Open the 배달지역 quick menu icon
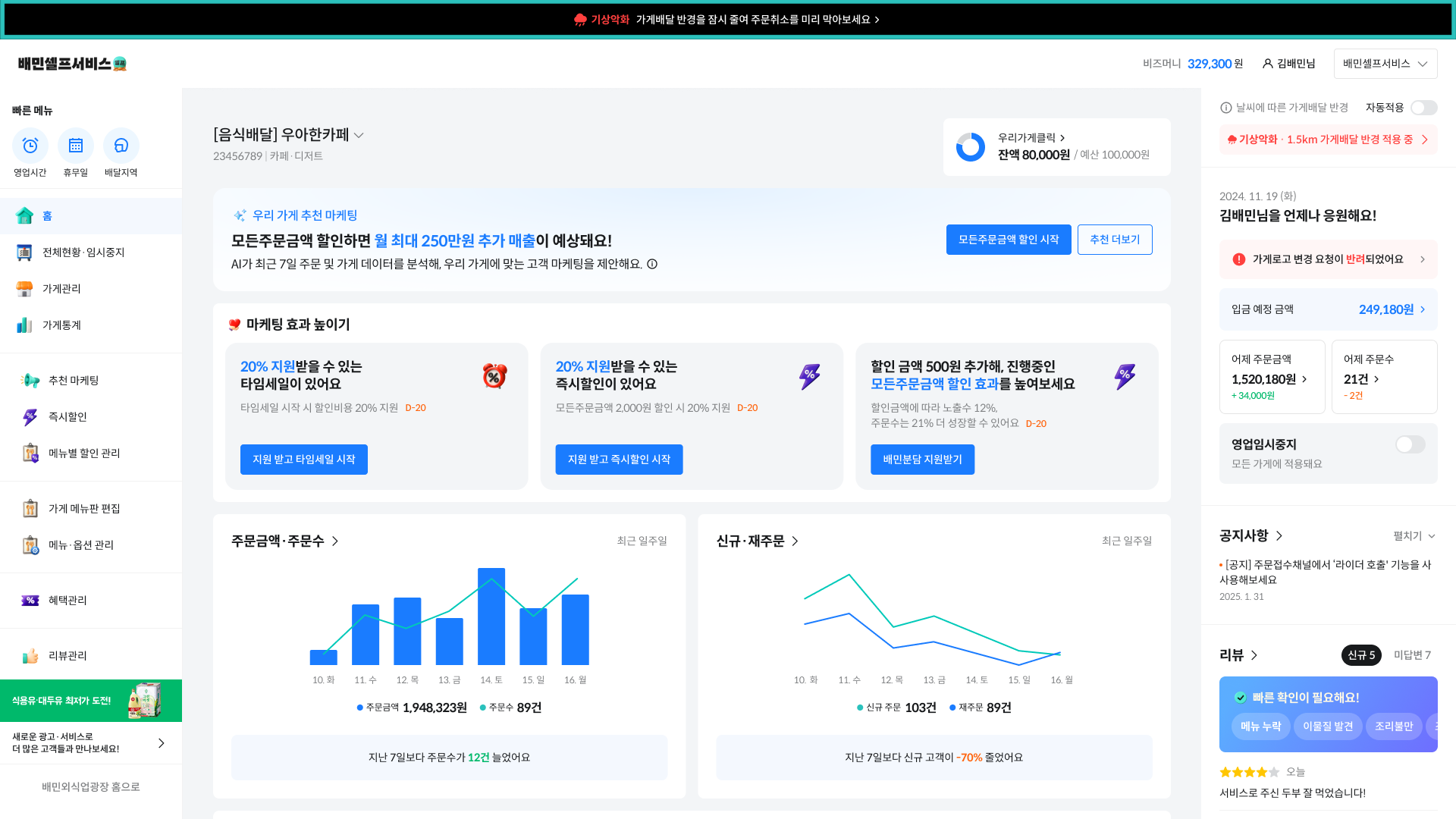The height and width of the screenshot is (819, 1456). (121, 146)
